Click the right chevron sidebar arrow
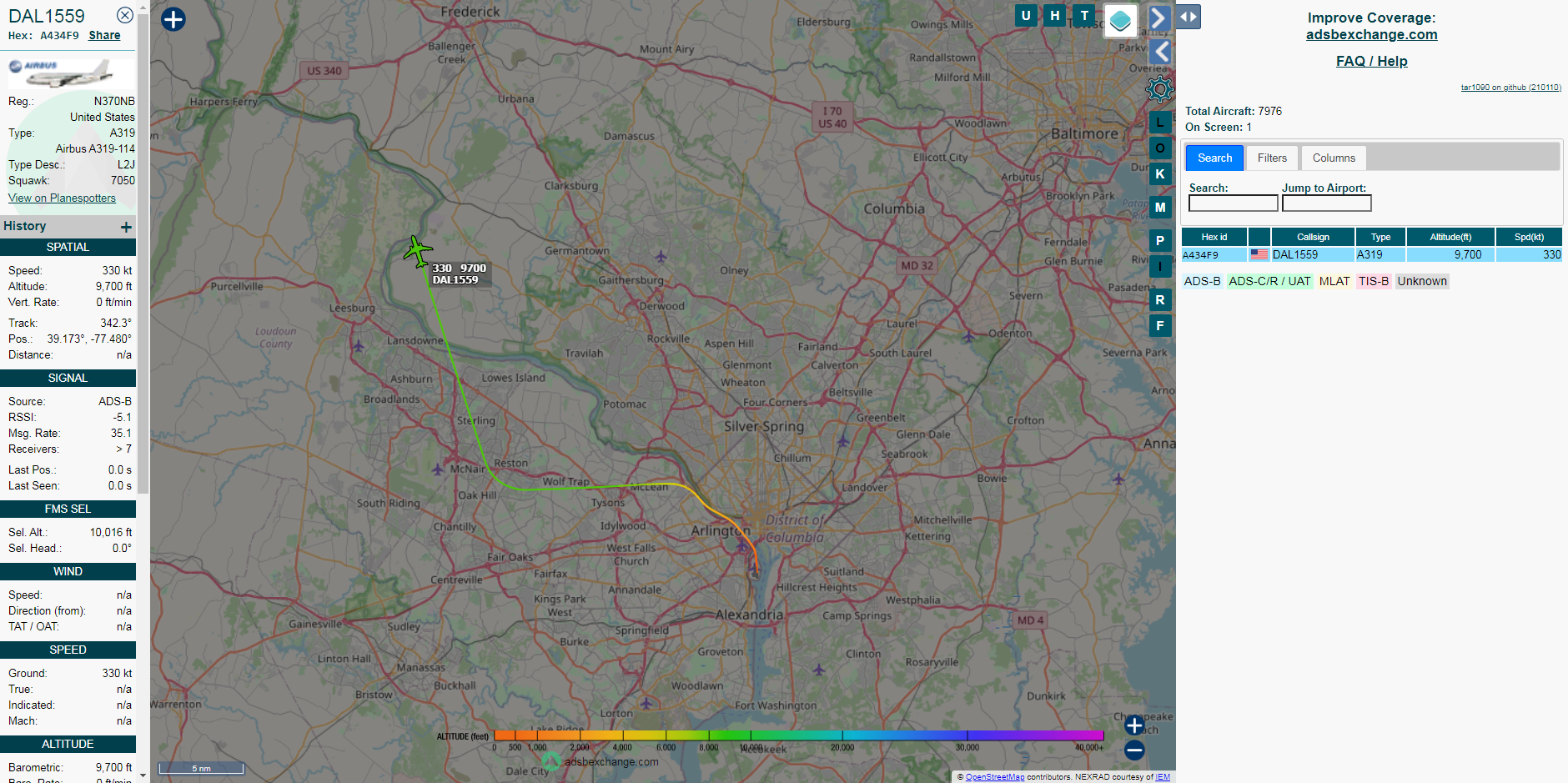Image resolution: width=1568 pixels, height=783 pixels. tap(1159, 18)
